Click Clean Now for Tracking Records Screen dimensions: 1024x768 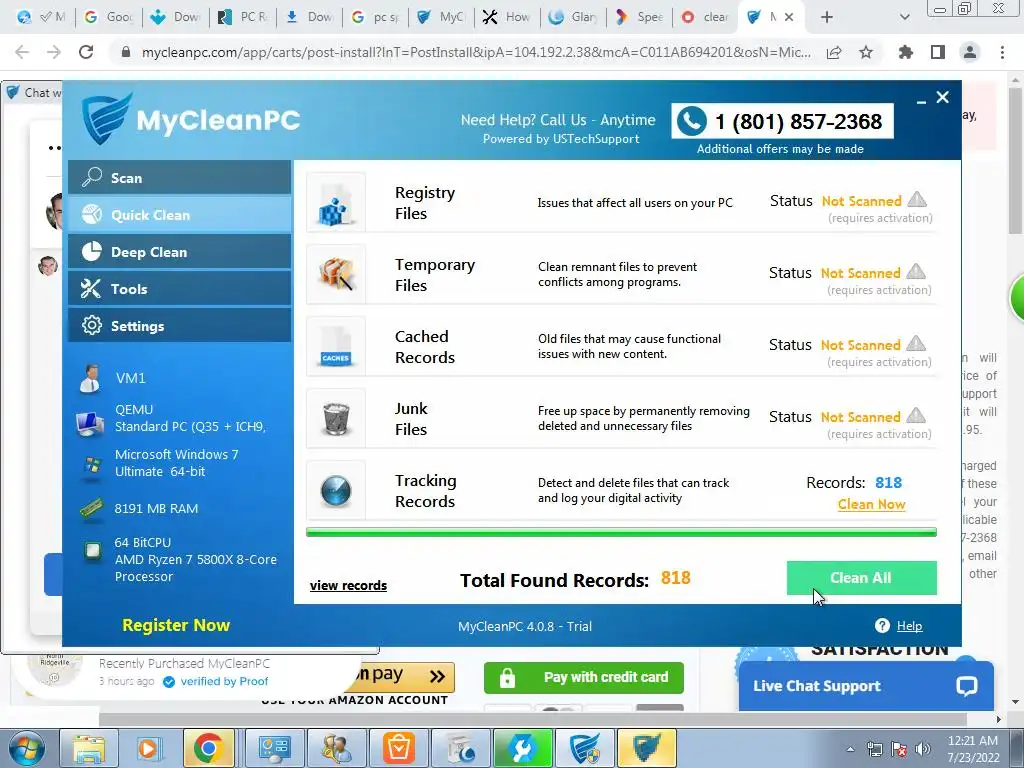tap(871, 504)
